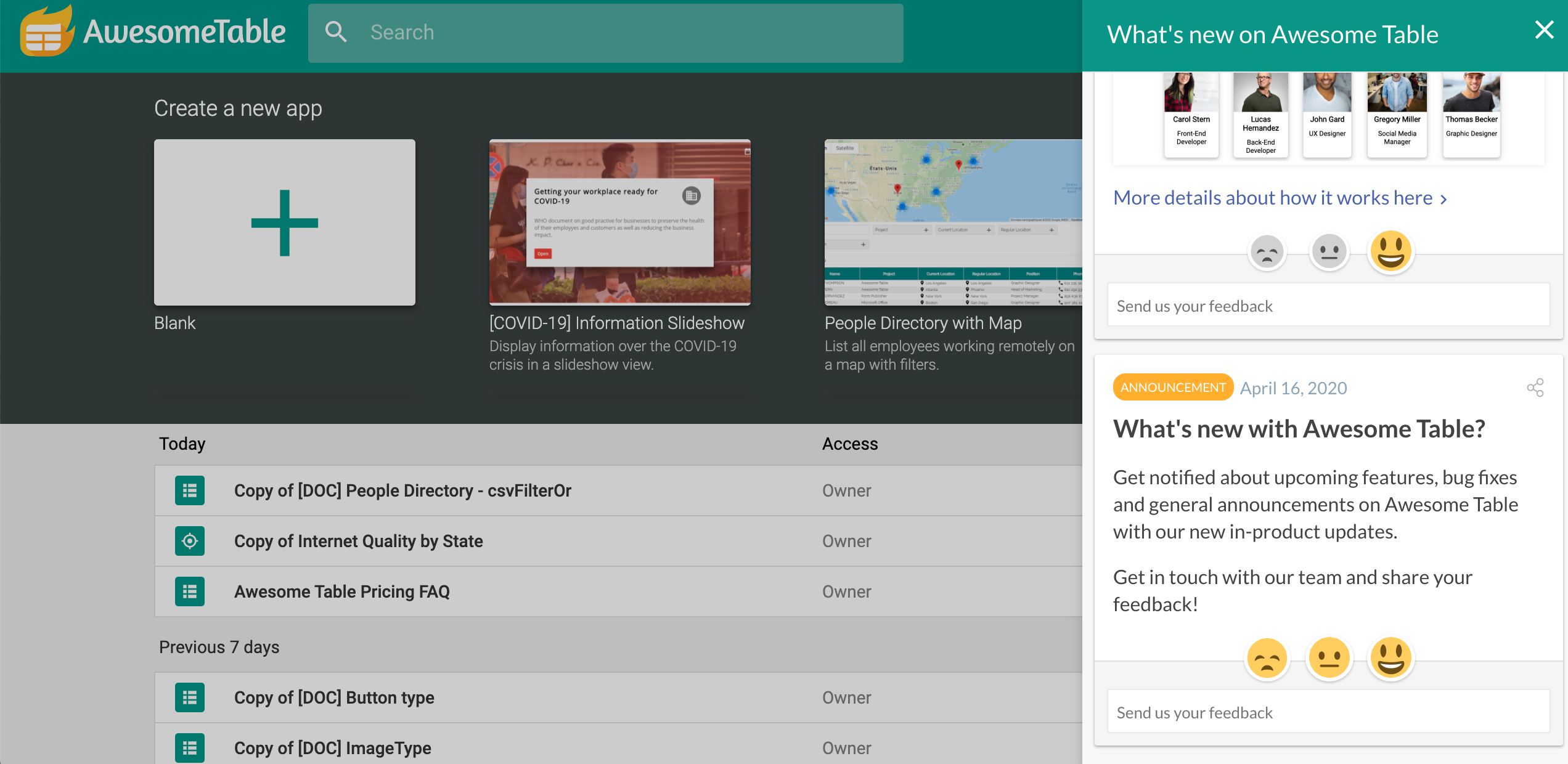Click the Access column header
This screenshot has height=764, width=1568.
[850, 444]
